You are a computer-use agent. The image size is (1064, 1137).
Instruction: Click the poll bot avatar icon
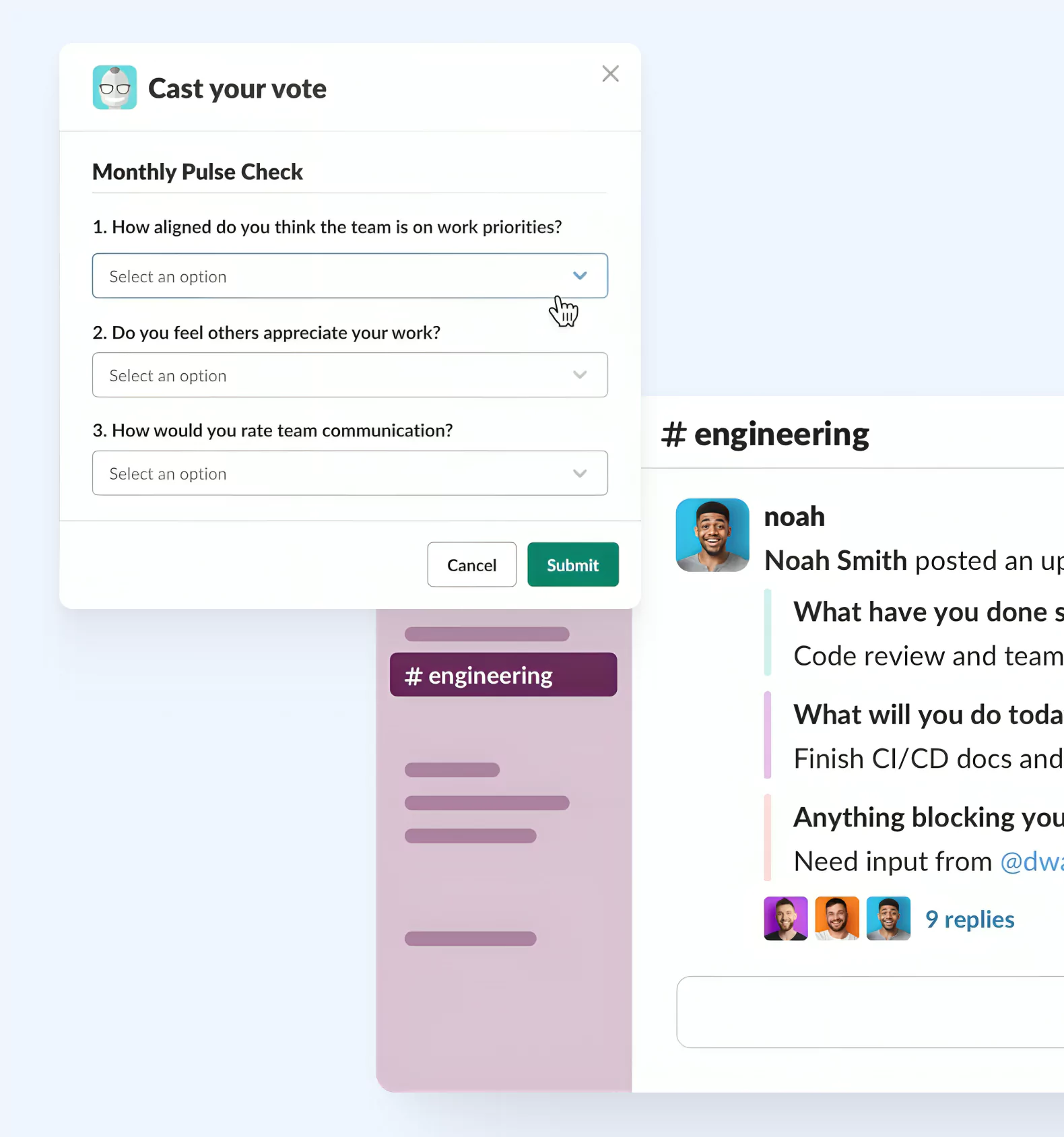coord(114,88)
